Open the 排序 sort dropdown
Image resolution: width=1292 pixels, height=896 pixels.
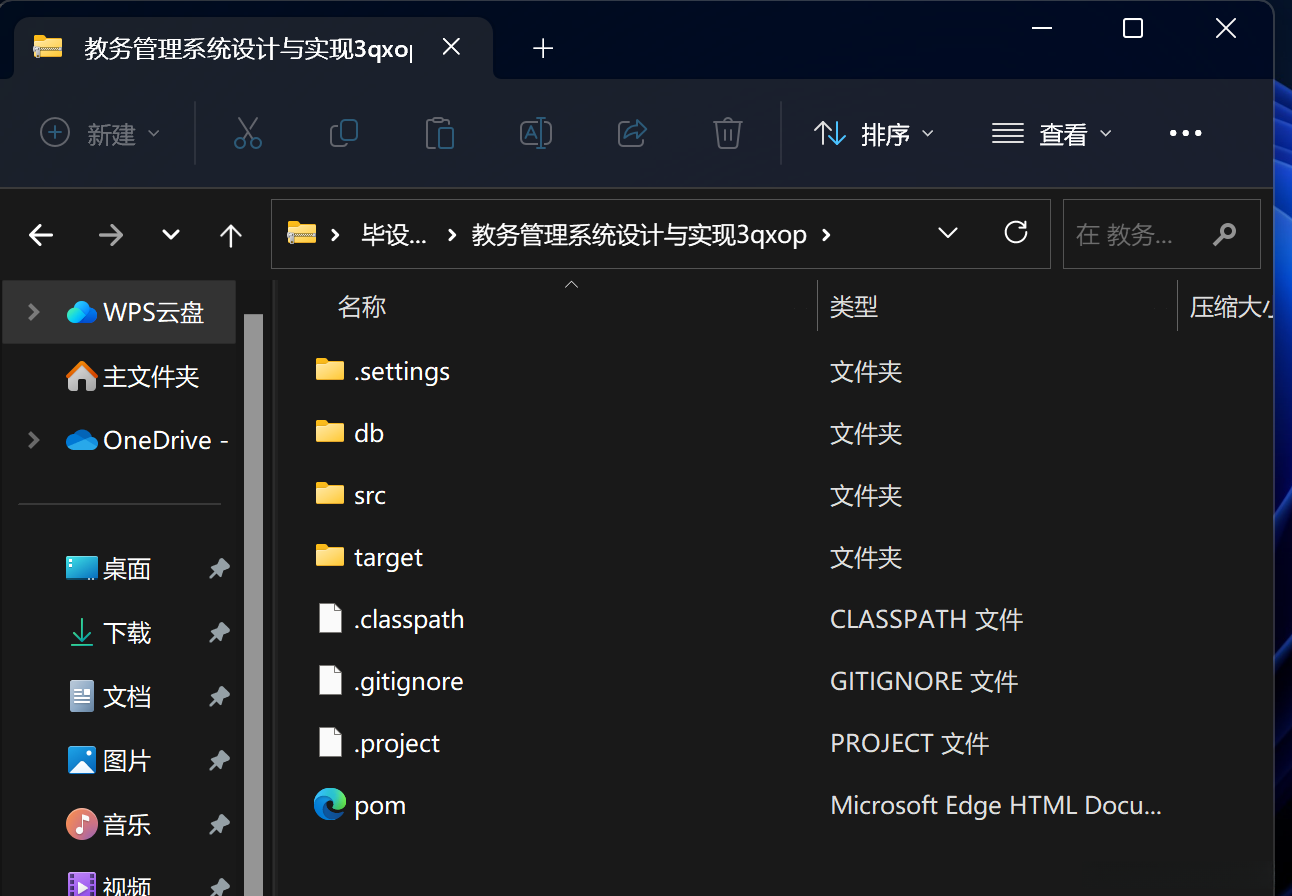coord(874,133)
